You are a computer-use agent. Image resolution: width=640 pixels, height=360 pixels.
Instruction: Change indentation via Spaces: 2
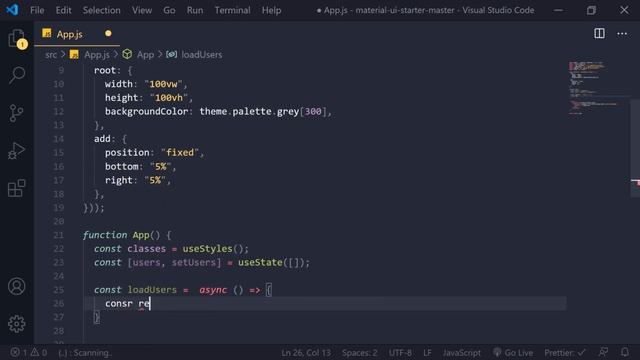click(360, 353)
